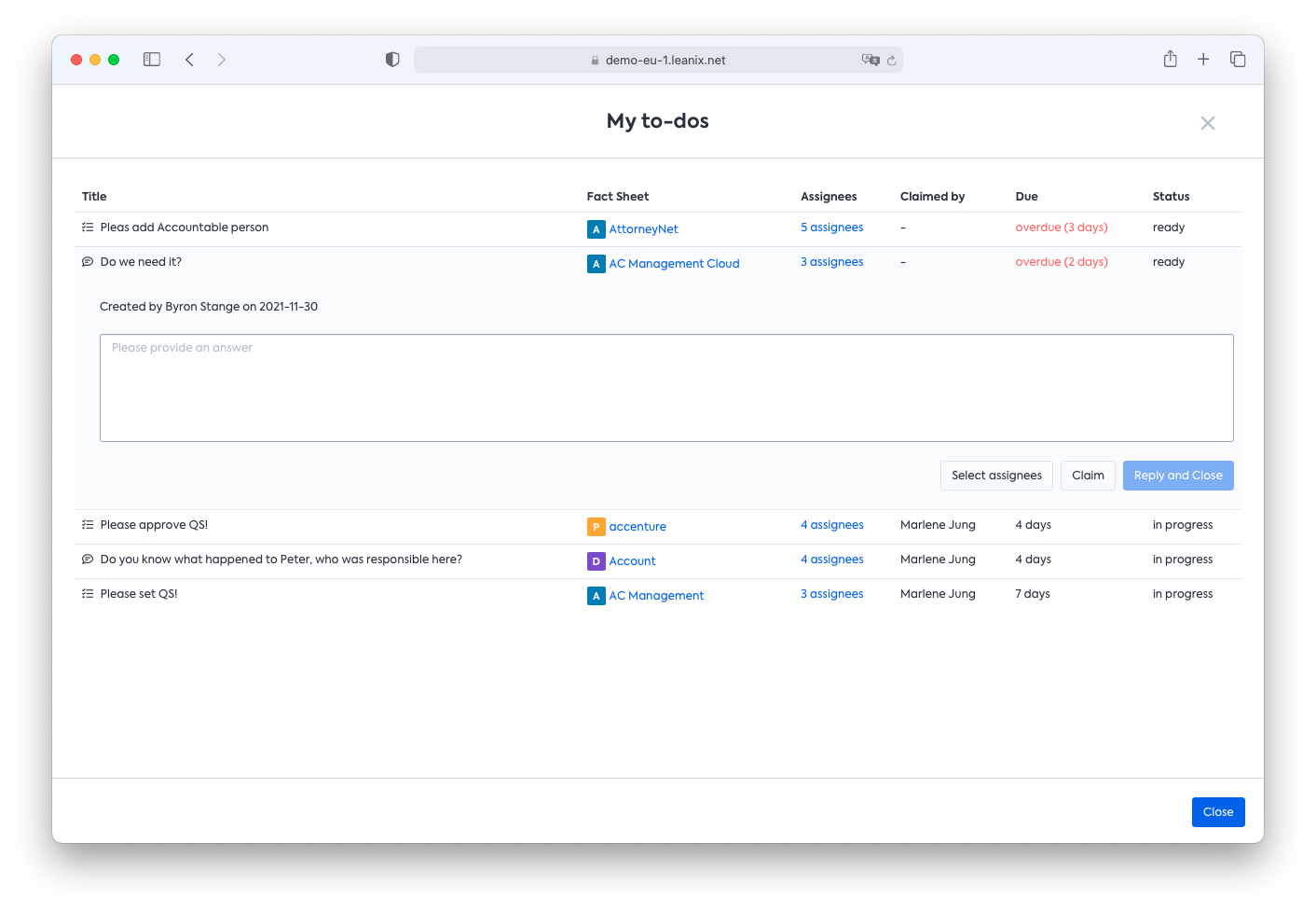This screenshot has height=912, width=1316.
Task: Open the AttorneyNet fact sheet link
Action: coord(643,229)
